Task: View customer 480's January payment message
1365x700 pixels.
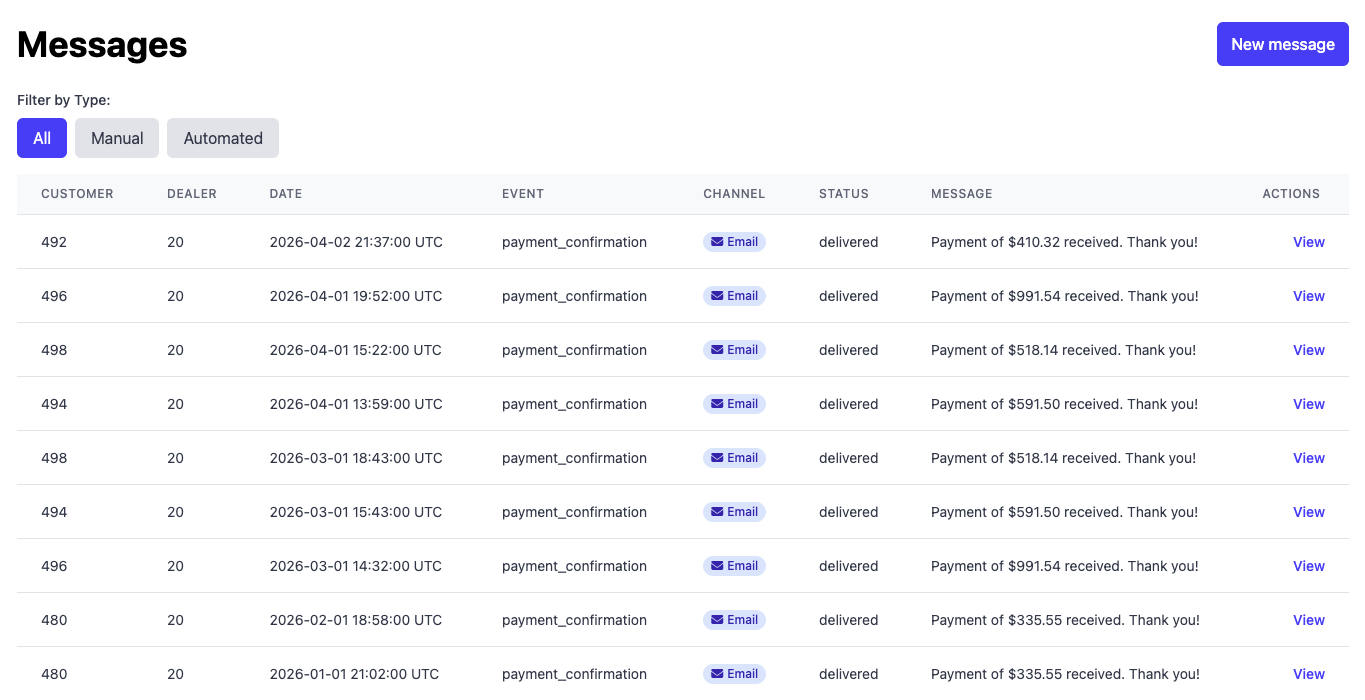Action: (x=1308, y=674)
